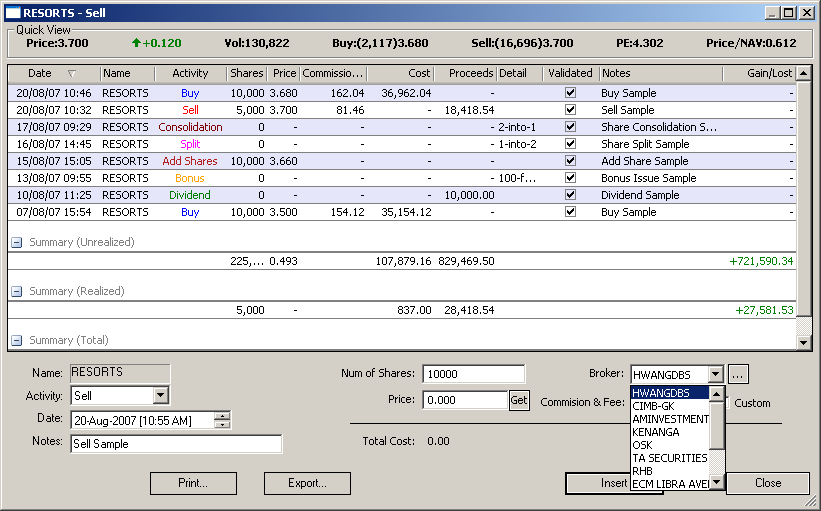Select the Bonus activity cell

[x=190, y=178]
